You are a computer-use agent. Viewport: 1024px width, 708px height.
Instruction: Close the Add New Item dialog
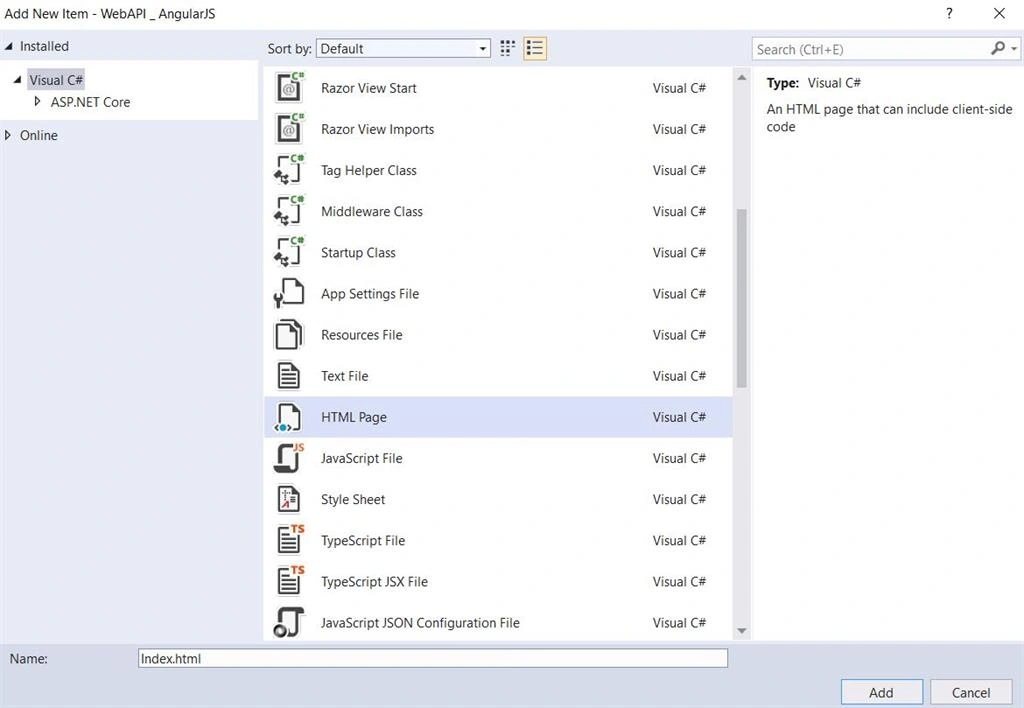[999, 13]
